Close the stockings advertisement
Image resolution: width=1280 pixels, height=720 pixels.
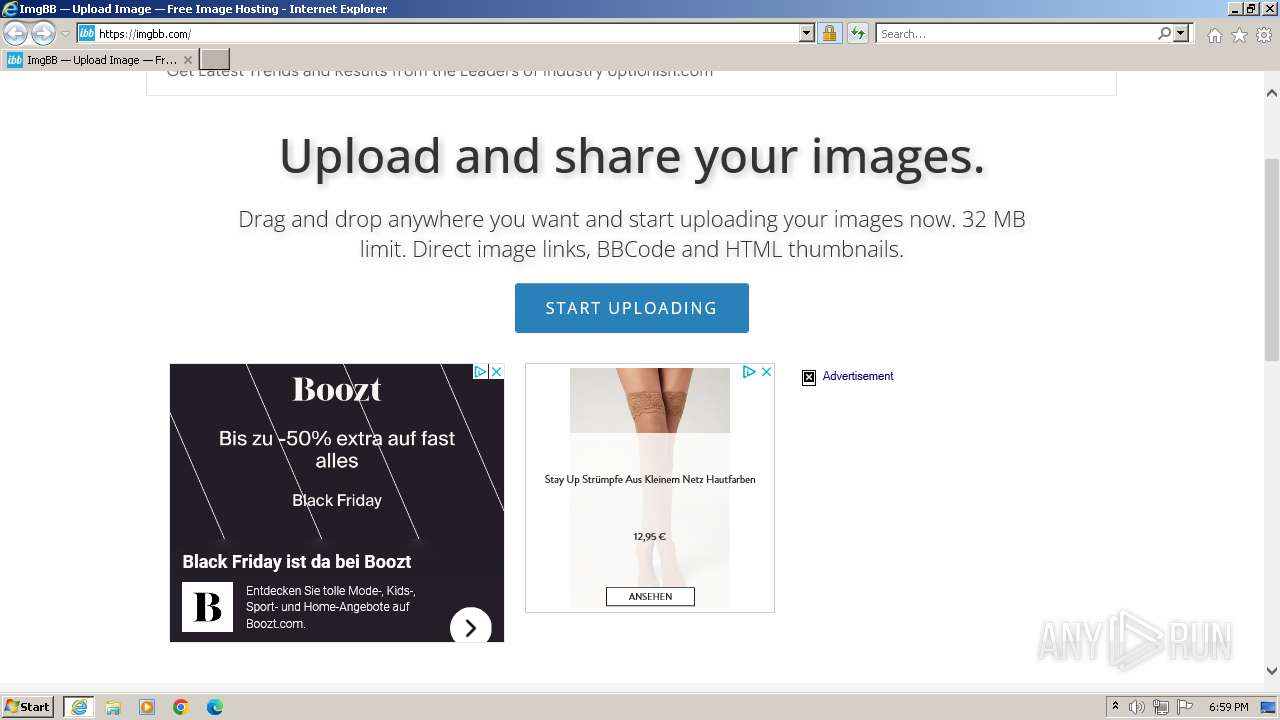coord(766,372)
